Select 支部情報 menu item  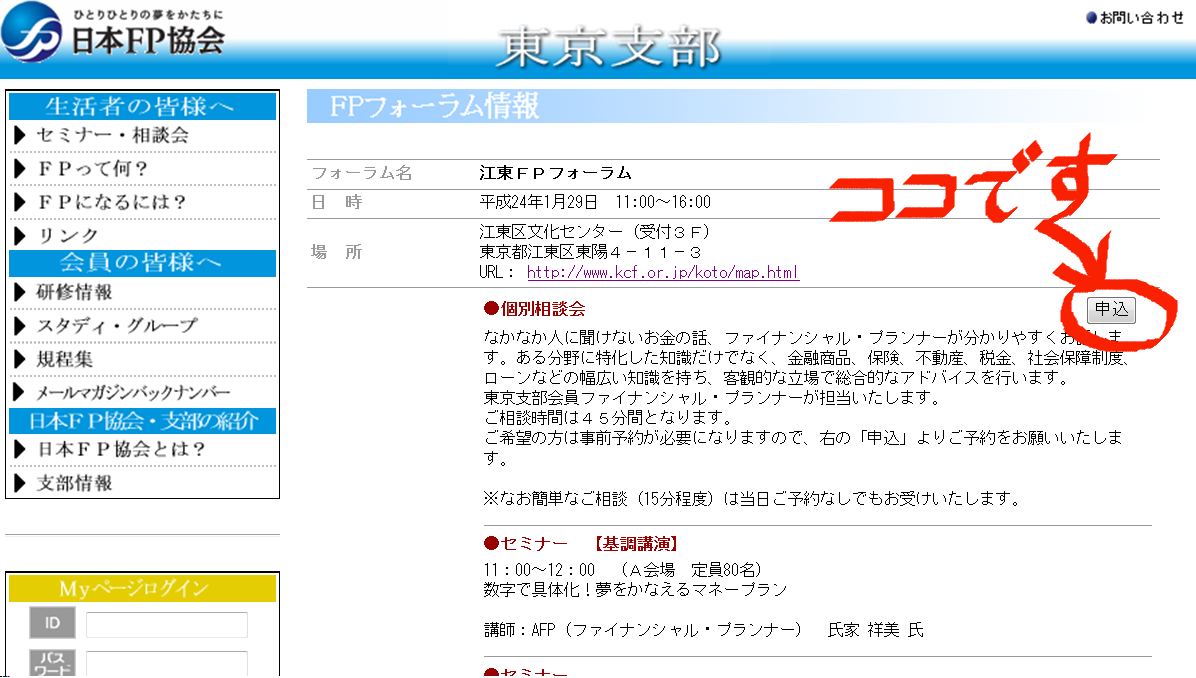pos(74,483)
